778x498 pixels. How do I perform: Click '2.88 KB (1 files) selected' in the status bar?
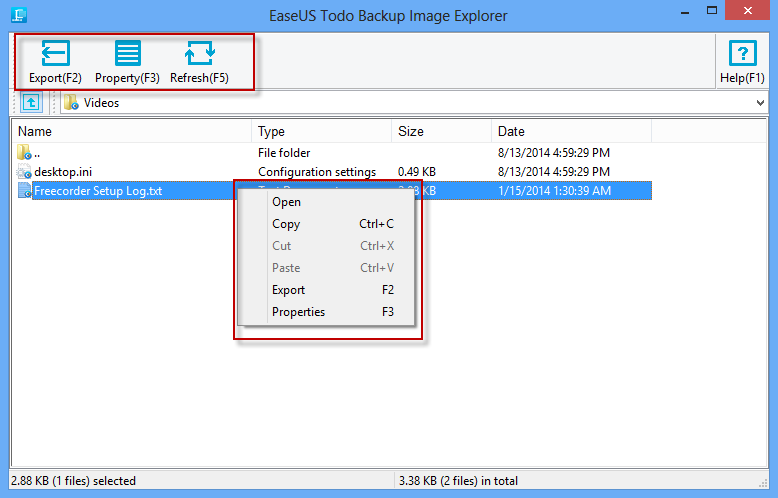tap(73, 481)
